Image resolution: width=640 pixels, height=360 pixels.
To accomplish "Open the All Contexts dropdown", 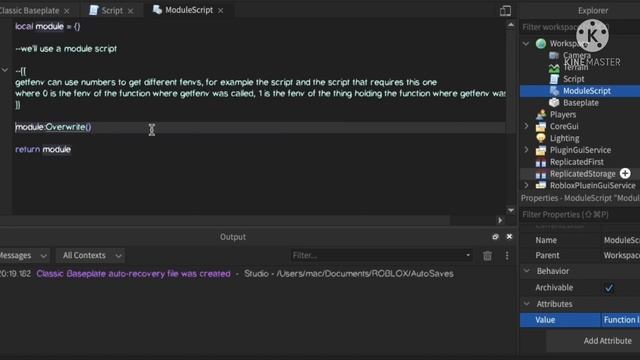I will click(x=90, y=256).
